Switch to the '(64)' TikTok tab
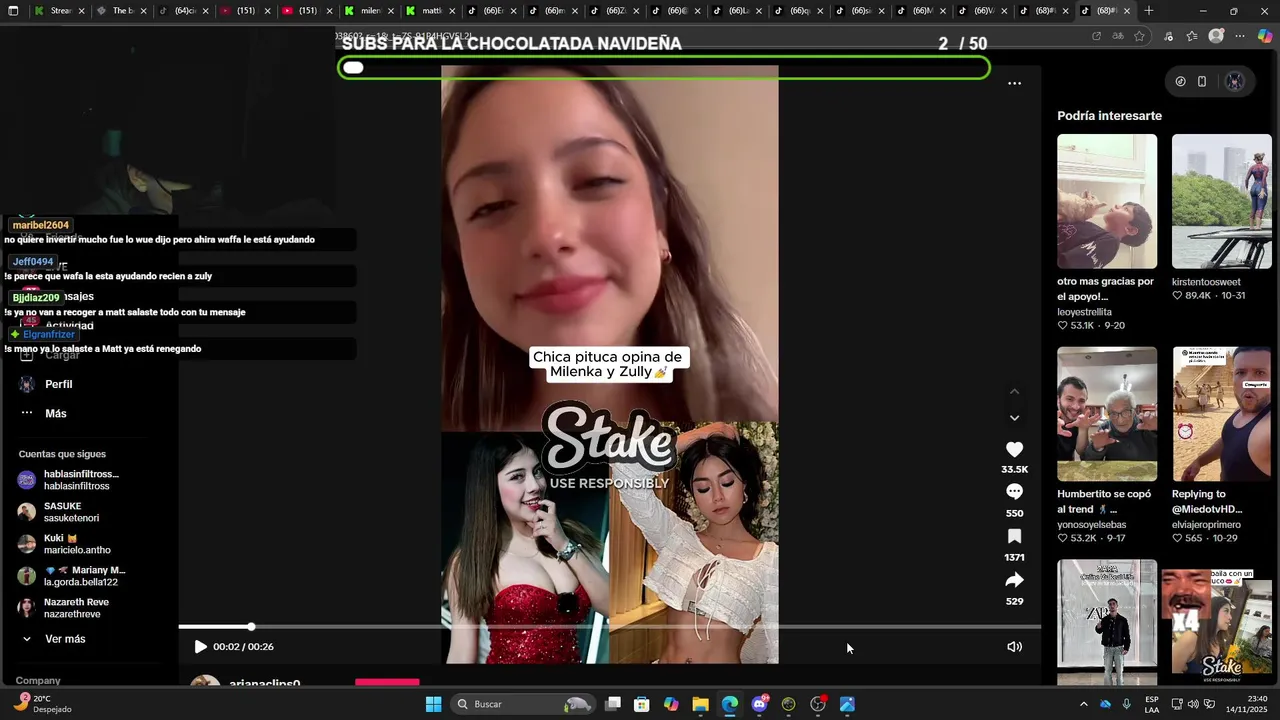Image resolution: width=1280 pixels, height=720 pixels. (183, 11)
